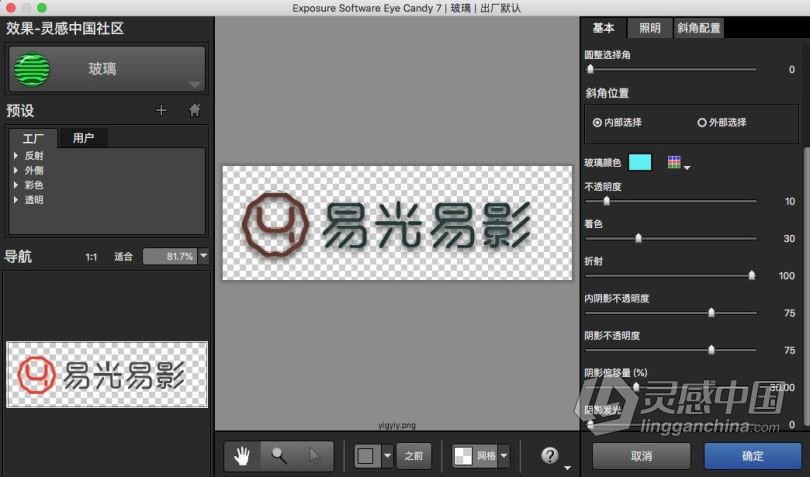Open the palette dropdown arrow
Viewport: 810px width, 477px height.
pyautogui.click(x=687, y=167)
